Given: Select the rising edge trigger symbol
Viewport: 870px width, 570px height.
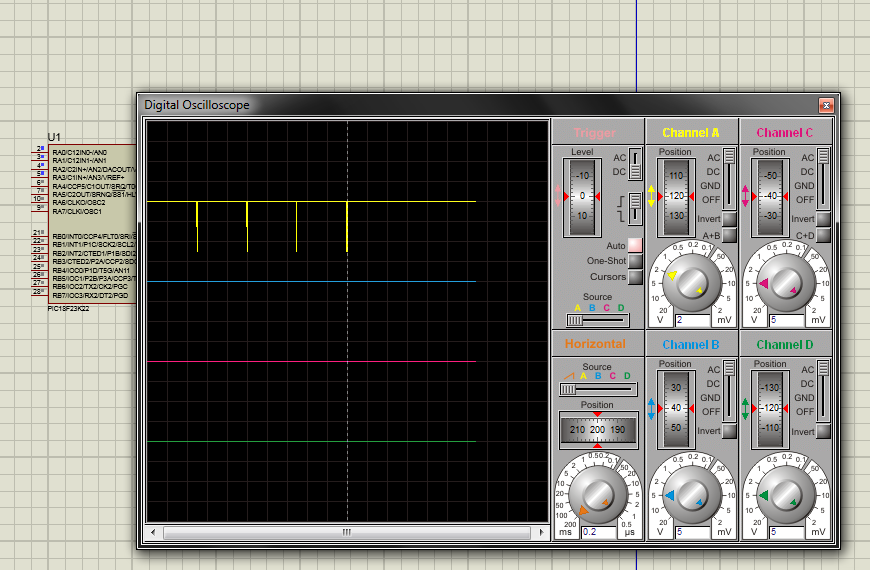Looking at the screenshot, I should [621, 200].
